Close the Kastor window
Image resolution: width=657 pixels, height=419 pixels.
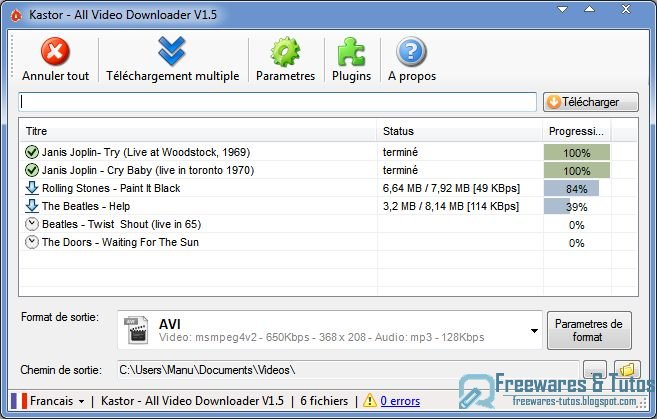[x=626, y=9]
